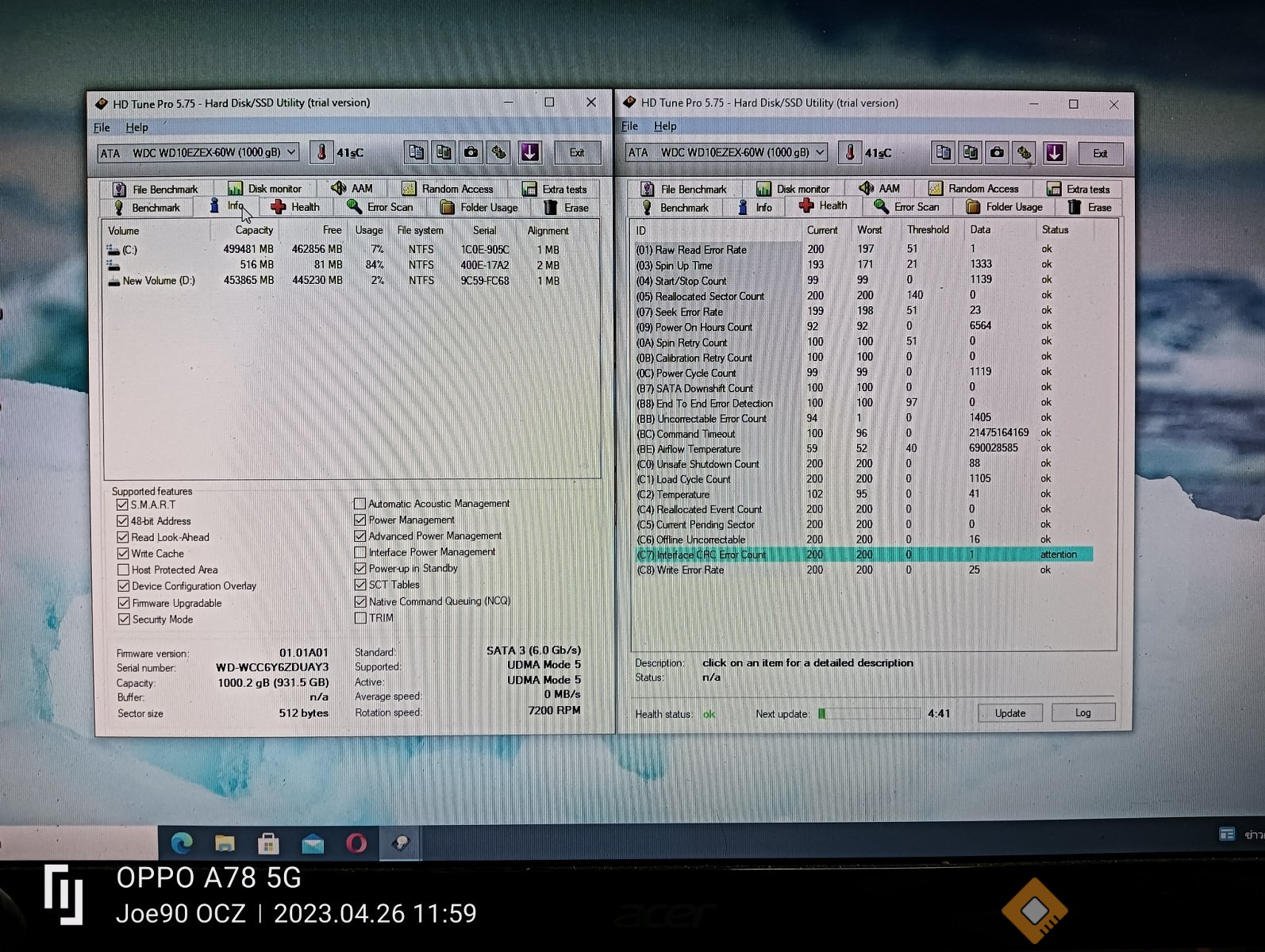The image size is (1265, 952).
Task: Toggle 48-bit Address checkbox
Action: point(122,521)
